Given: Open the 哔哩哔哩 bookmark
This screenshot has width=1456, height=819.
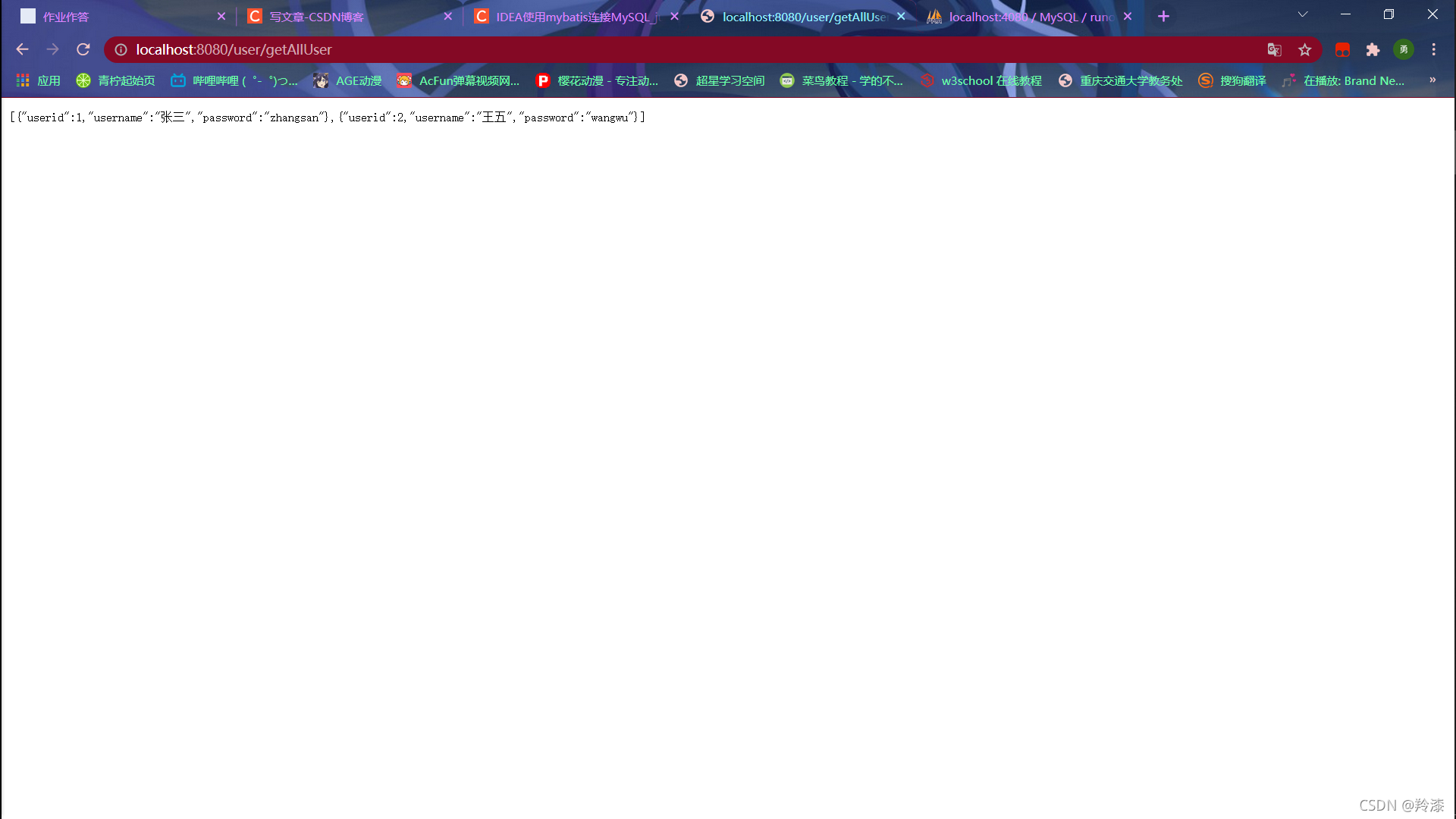Looking at the screenshot, I should (234, 80).
